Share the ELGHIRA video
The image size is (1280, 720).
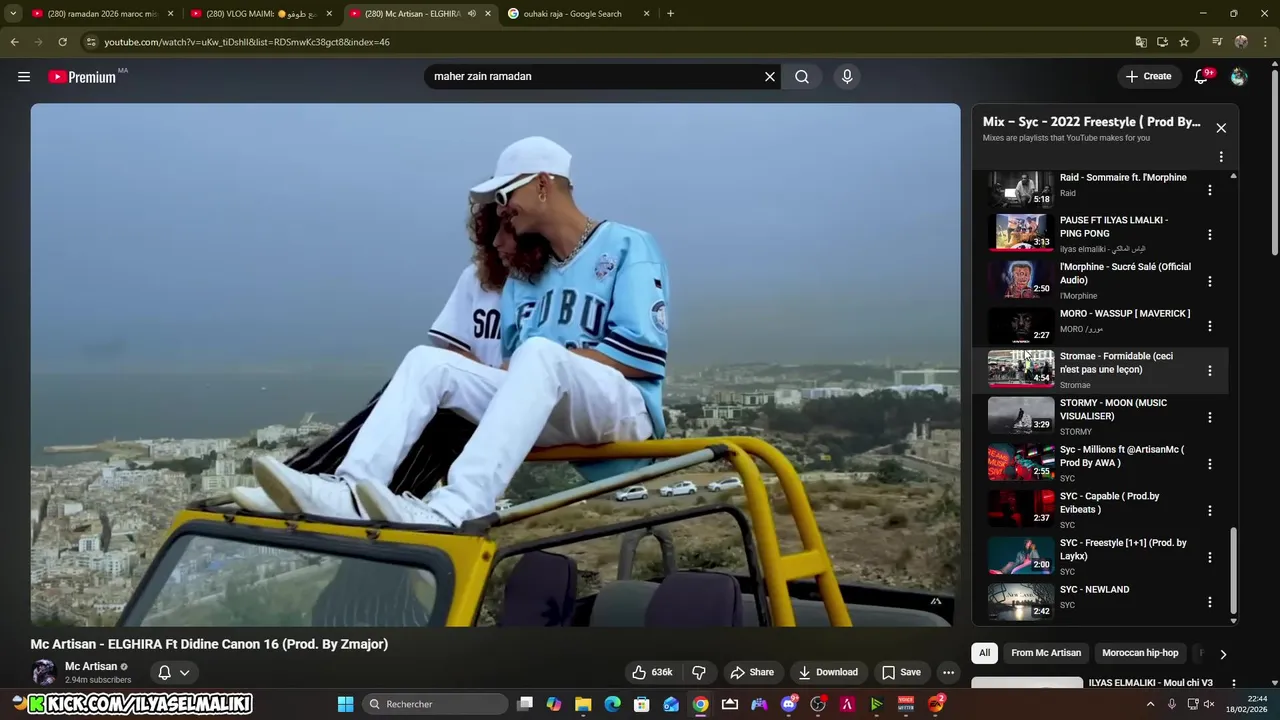[752, 672]
